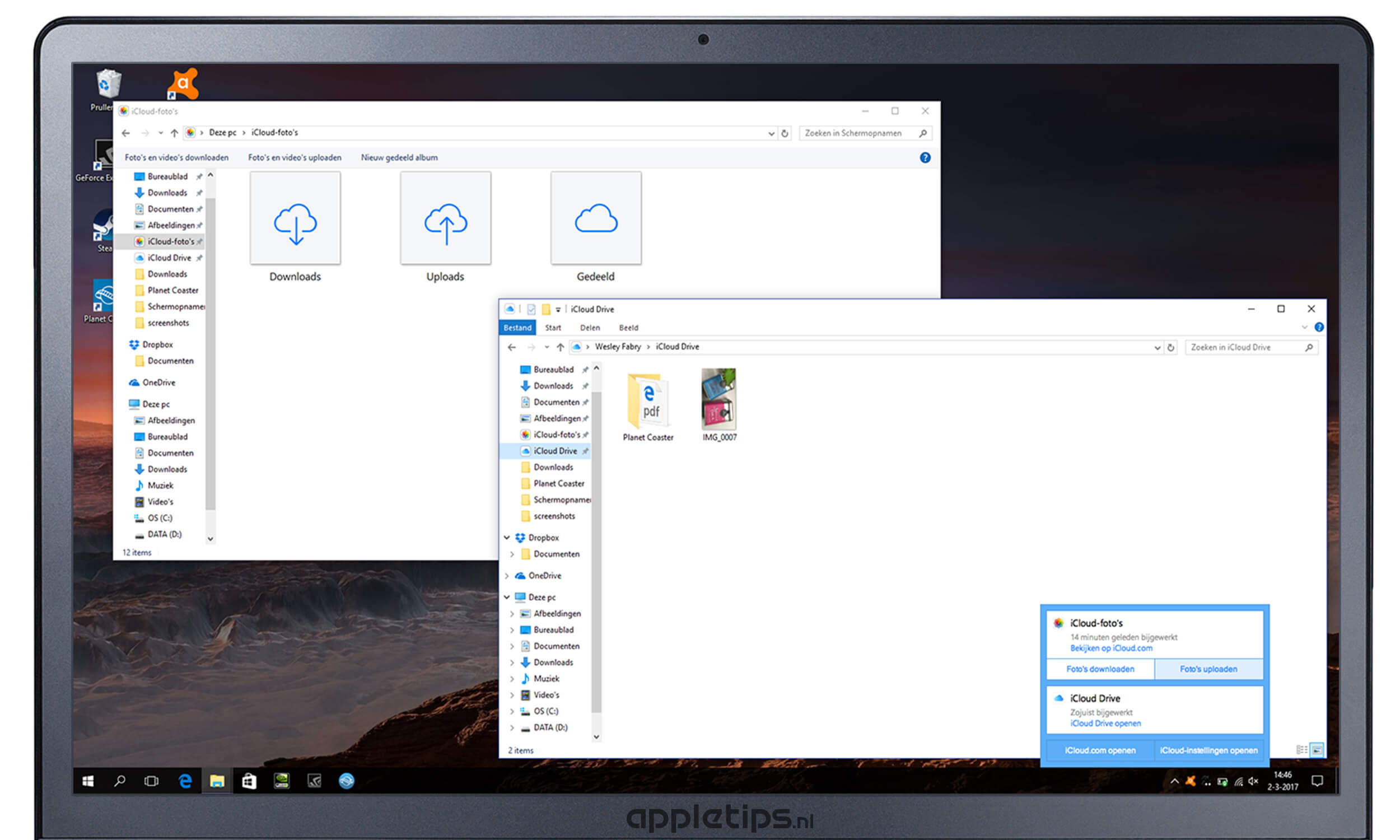
Task: Click Bekijken op iCloud.com link
Action: [x=1111, y=648]
